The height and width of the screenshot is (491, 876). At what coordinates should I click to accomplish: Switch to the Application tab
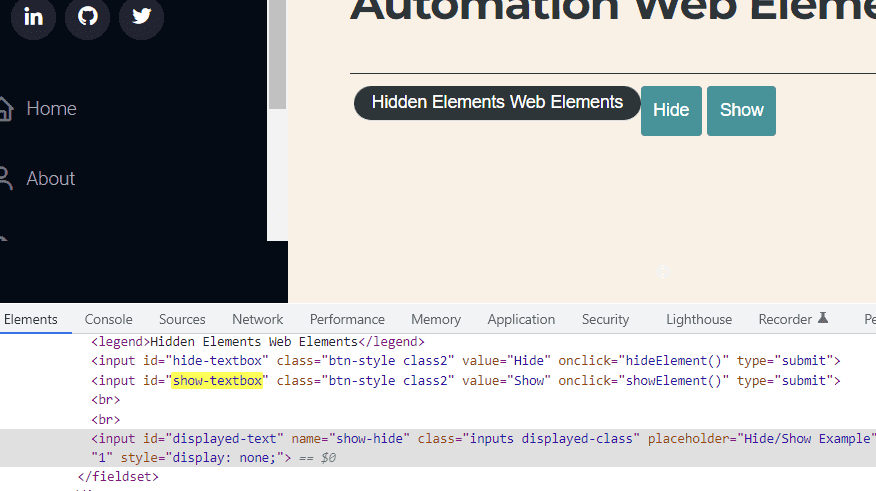pyautogui.click(x=521, y=319)
